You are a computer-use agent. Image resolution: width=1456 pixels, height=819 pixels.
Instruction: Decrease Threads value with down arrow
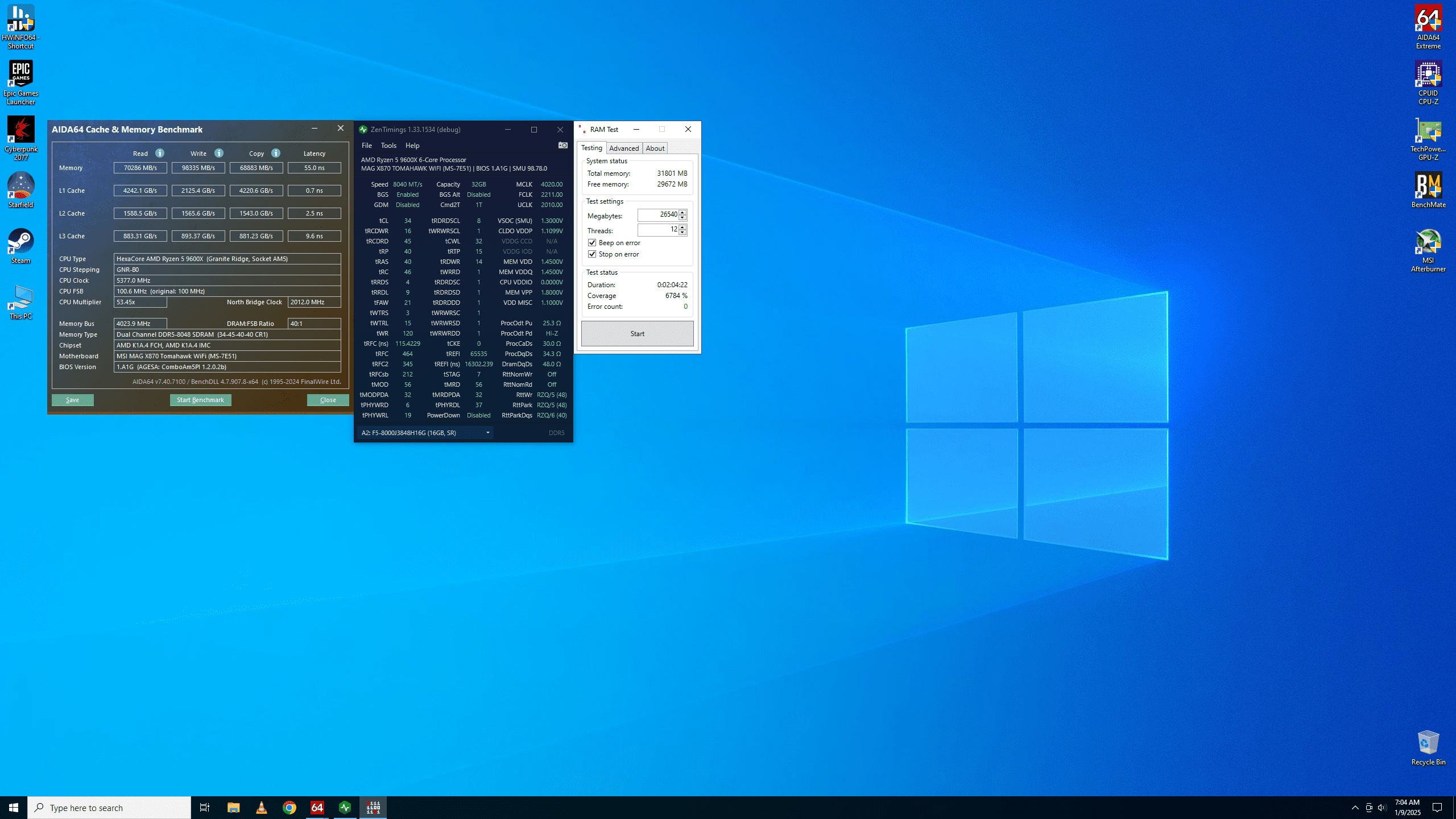682,233
